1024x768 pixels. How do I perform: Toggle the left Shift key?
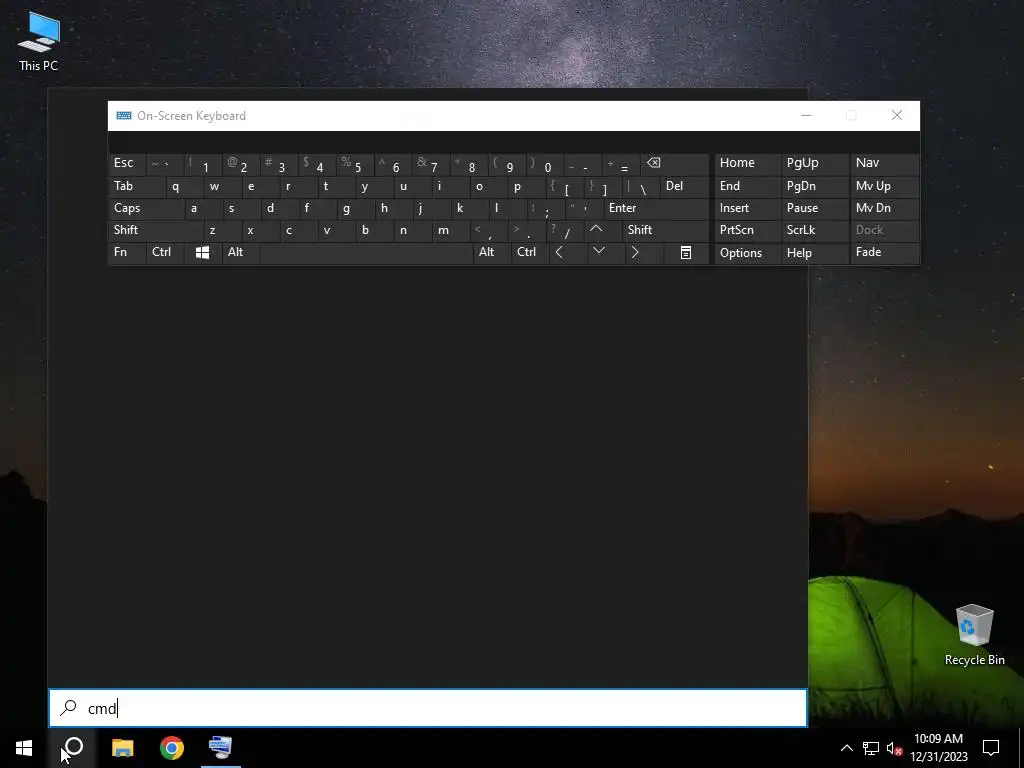[x=155, y=231]
